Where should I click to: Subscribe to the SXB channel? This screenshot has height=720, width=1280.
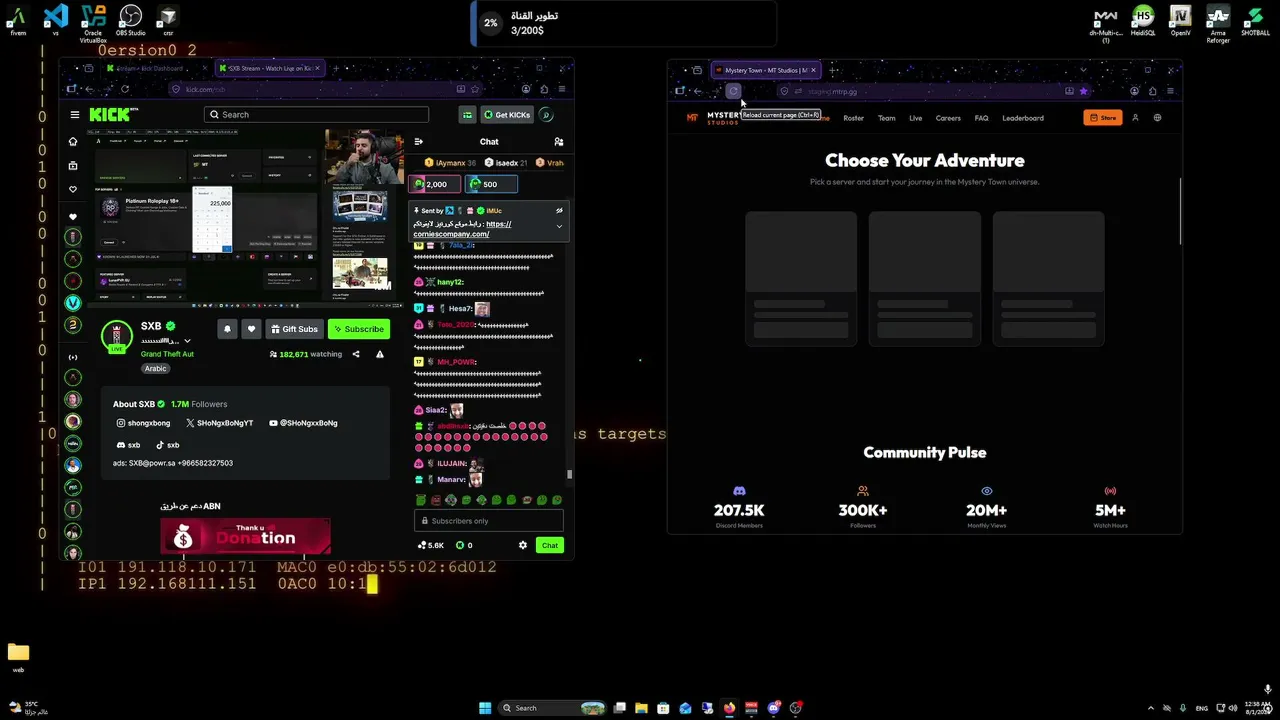click(359, 329)
